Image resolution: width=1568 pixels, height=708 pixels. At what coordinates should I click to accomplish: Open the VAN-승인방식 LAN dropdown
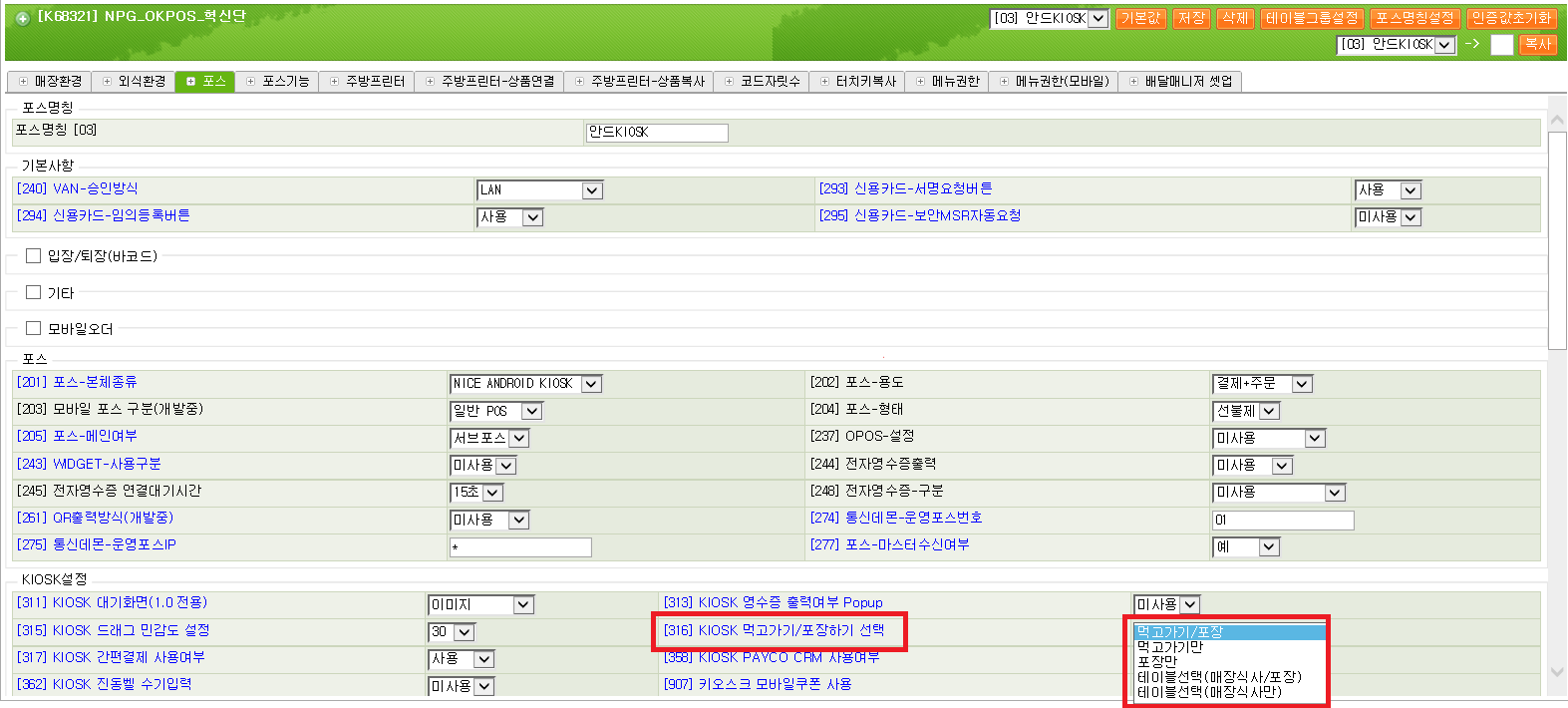click(x=592, y=190)
